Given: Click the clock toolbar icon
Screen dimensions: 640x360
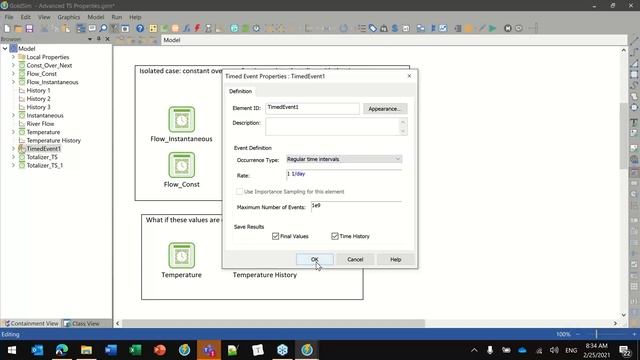Looking at the screenshot, I should tap(256, 29).
